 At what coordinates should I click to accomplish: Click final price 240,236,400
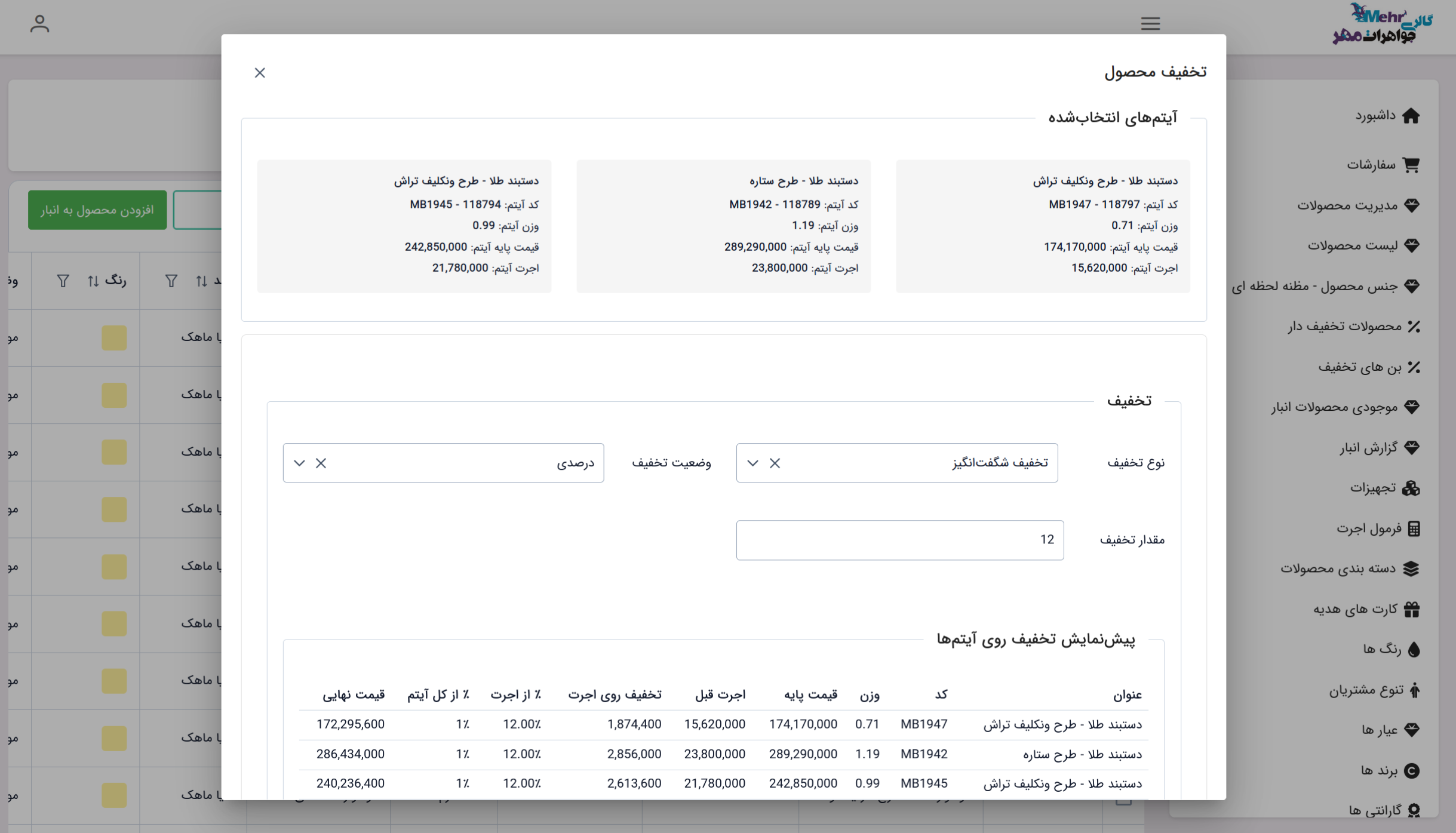point(351,783)
